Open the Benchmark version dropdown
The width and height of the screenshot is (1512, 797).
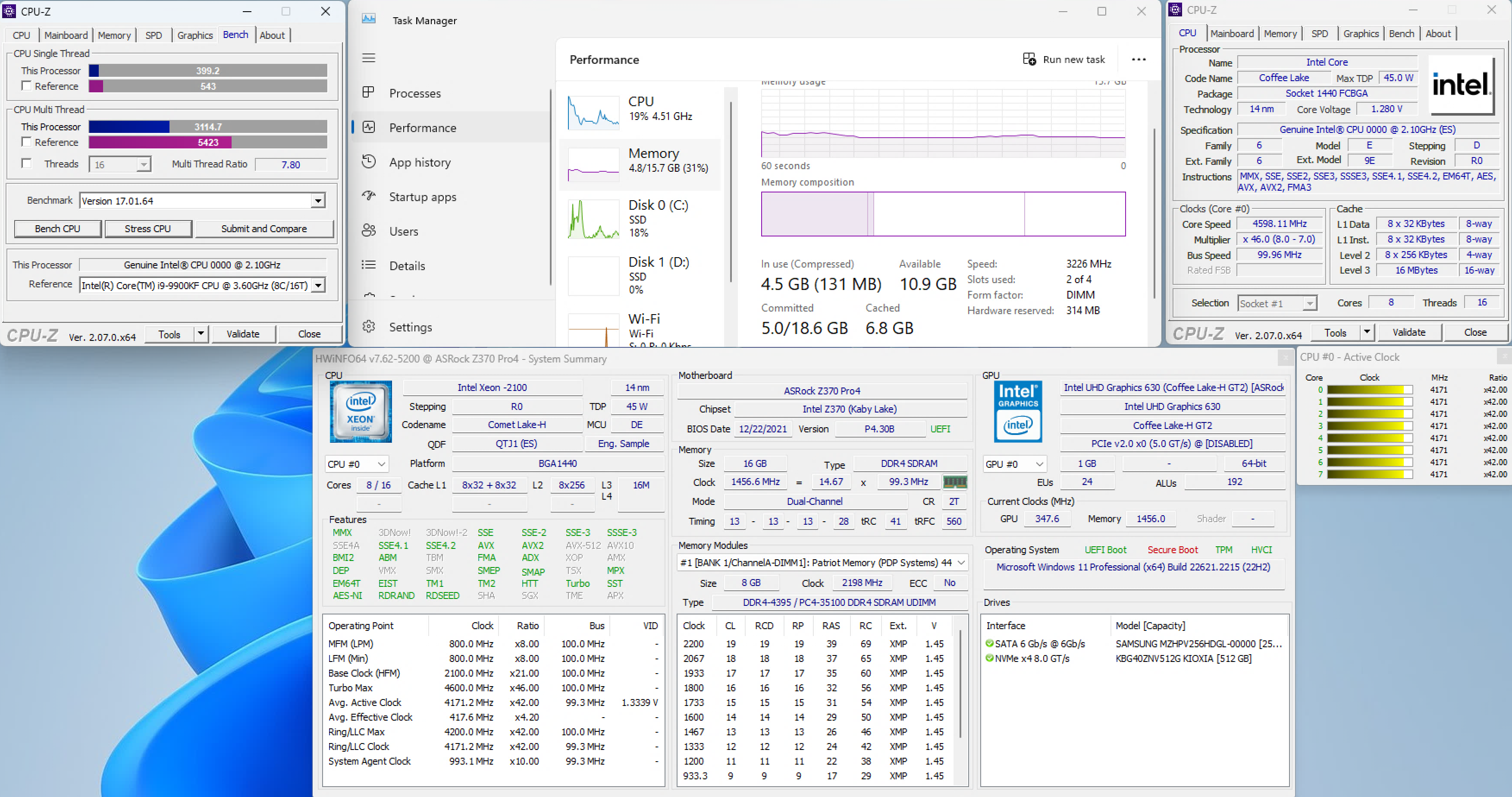[x=317, y=201]
